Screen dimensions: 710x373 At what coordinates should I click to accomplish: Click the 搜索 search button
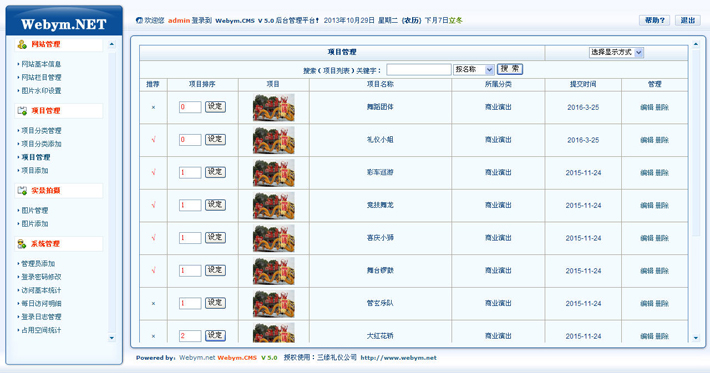click(510, 69)
